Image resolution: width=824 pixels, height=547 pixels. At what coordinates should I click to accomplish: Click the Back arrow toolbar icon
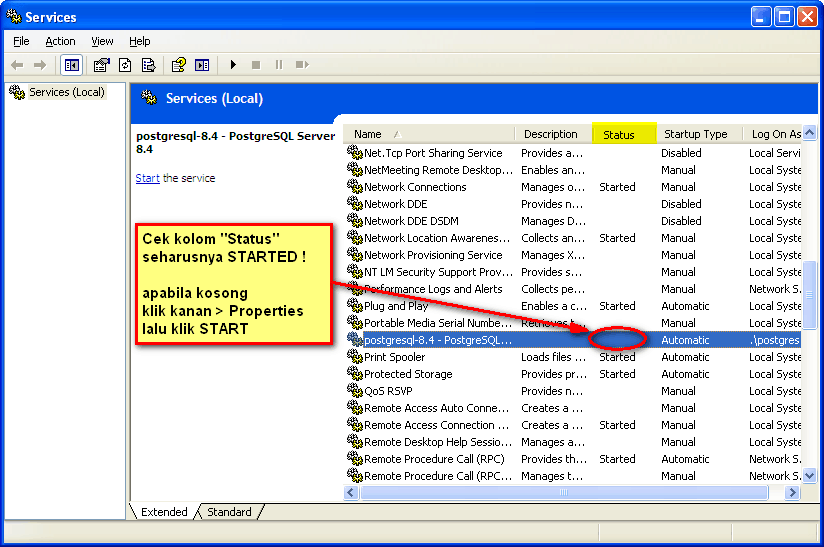17,65
